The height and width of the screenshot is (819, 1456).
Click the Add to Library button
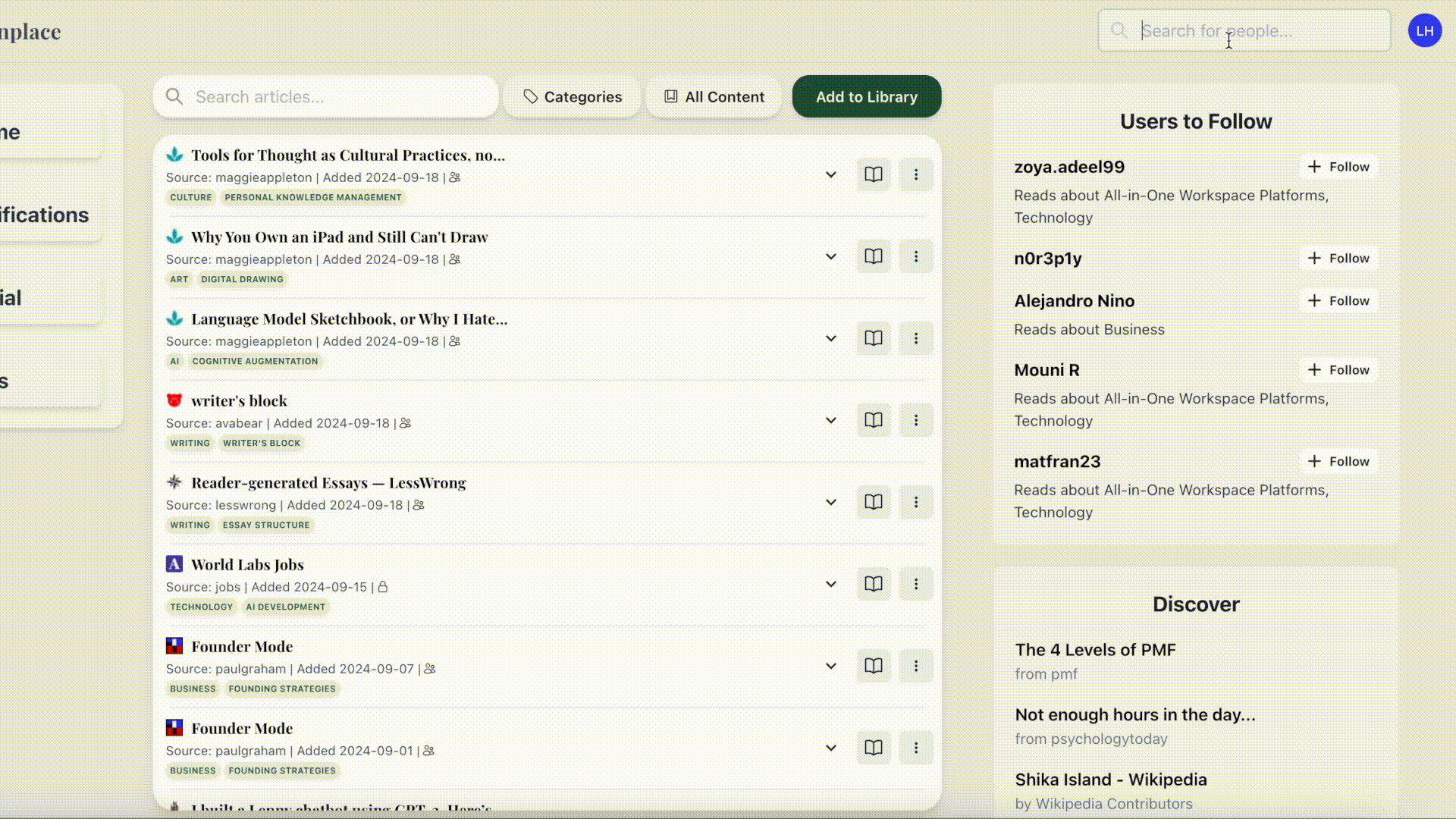pos(866,97)
